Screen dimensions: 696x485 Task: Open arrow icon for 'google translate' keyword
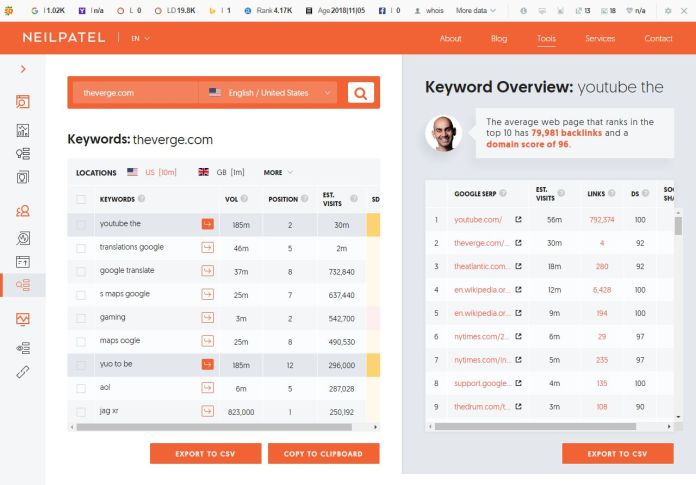pos(207,271)
